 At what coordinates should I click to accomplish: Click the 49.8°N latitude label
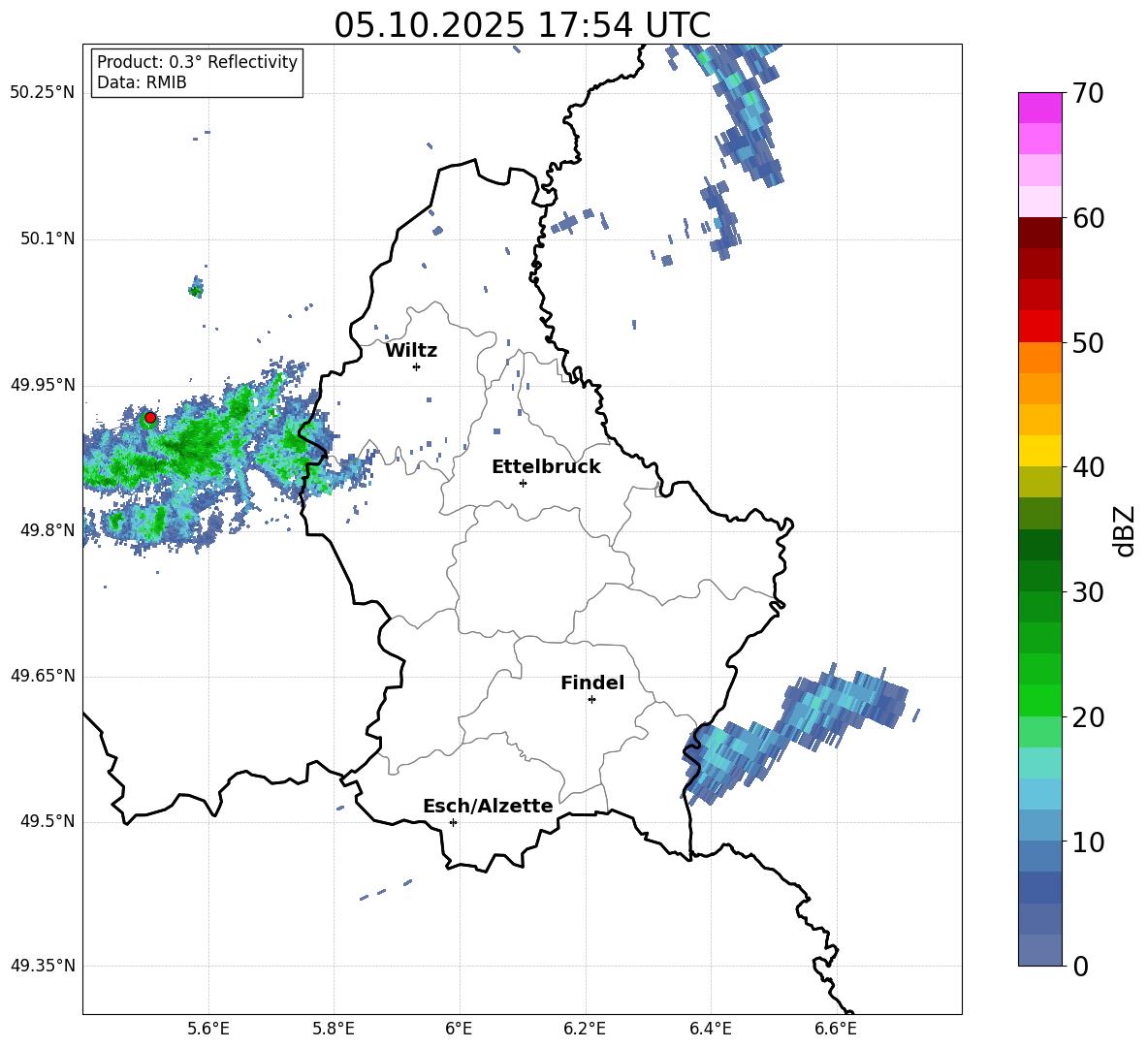pyautogui.click(x=48, y=530)
